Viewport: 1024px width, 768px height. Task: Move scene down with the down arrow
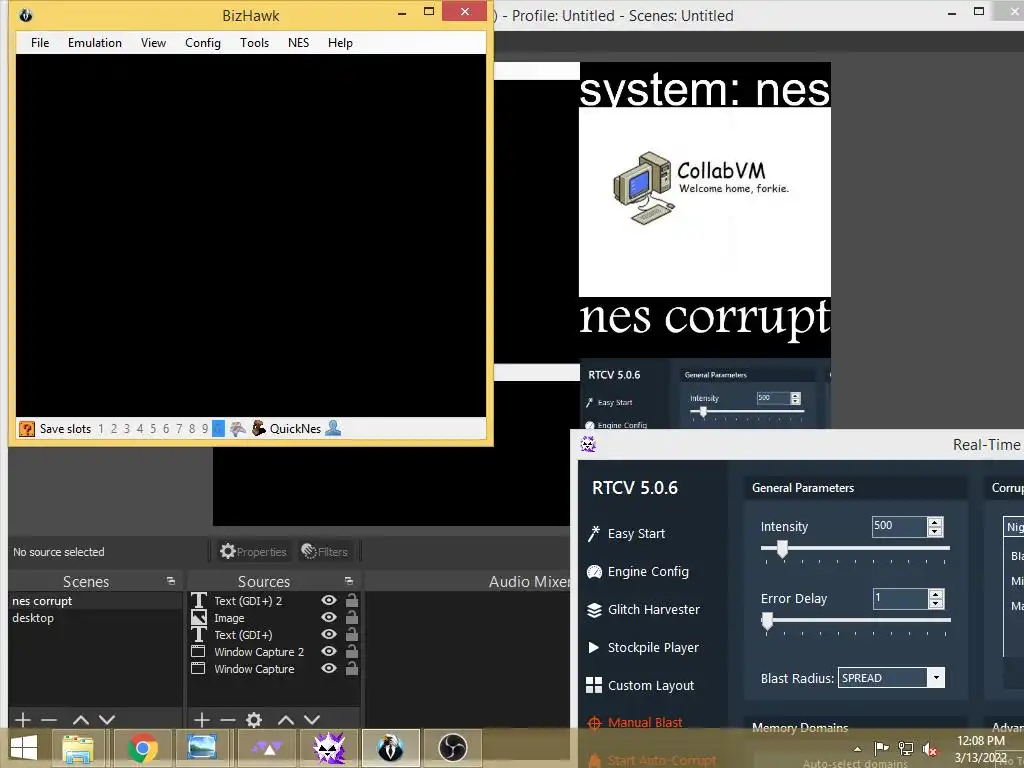click(x=107, y=720)
